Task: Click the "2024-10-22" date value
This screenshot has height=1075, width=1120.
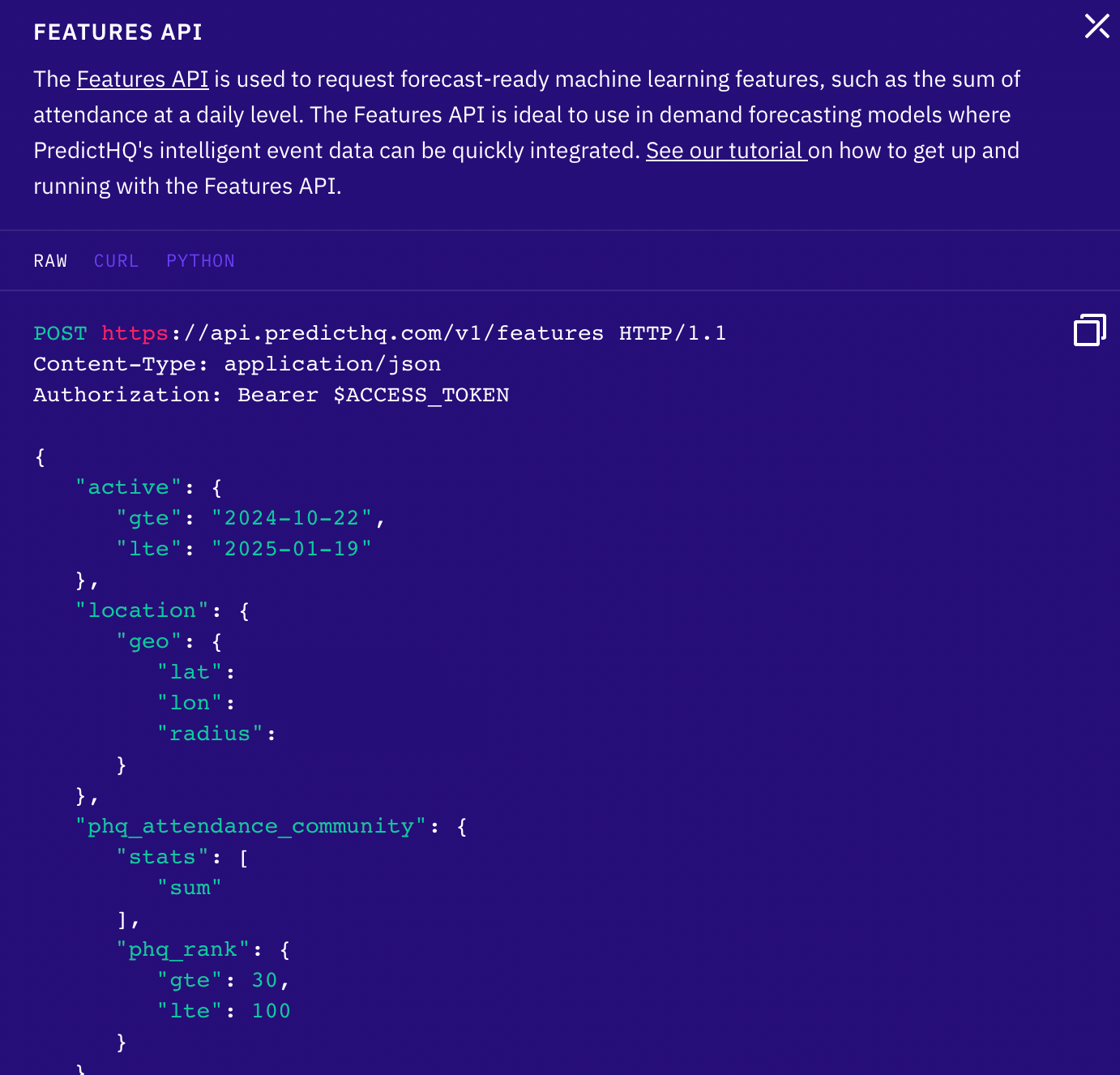Action: [x=292, y=518]
